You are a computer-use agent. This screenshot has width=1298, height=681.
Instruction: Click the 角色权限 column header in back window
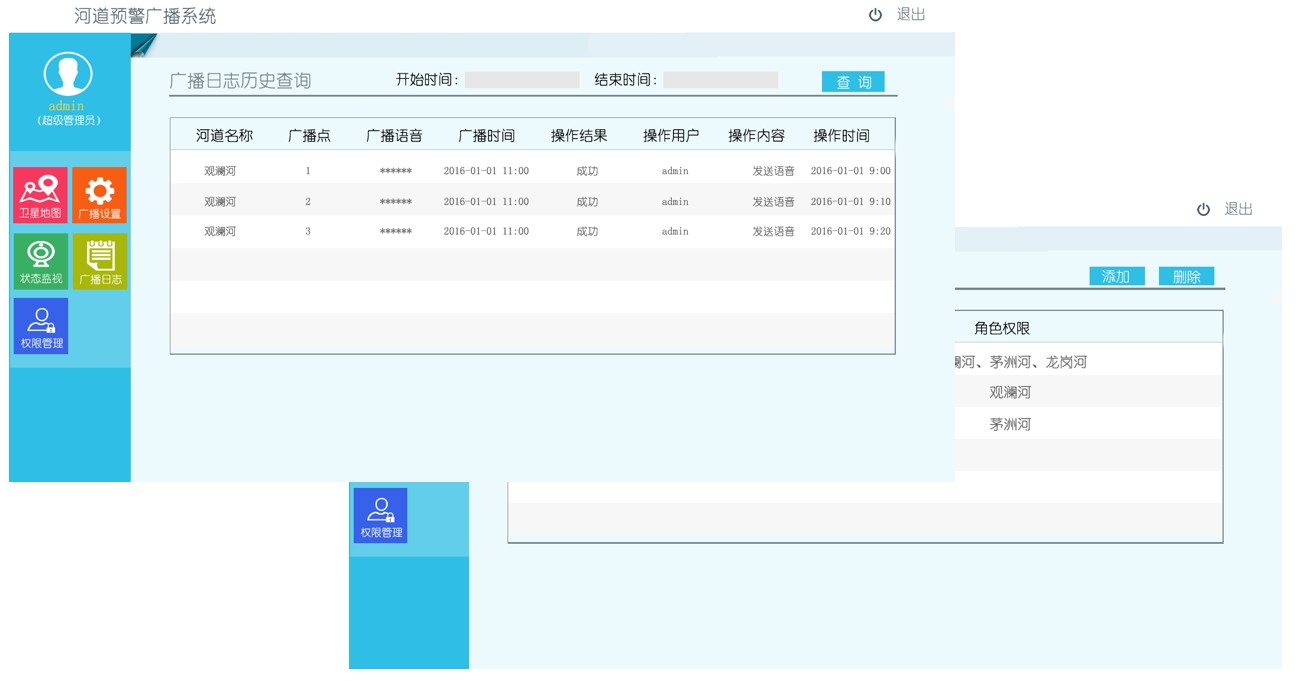1002,328
